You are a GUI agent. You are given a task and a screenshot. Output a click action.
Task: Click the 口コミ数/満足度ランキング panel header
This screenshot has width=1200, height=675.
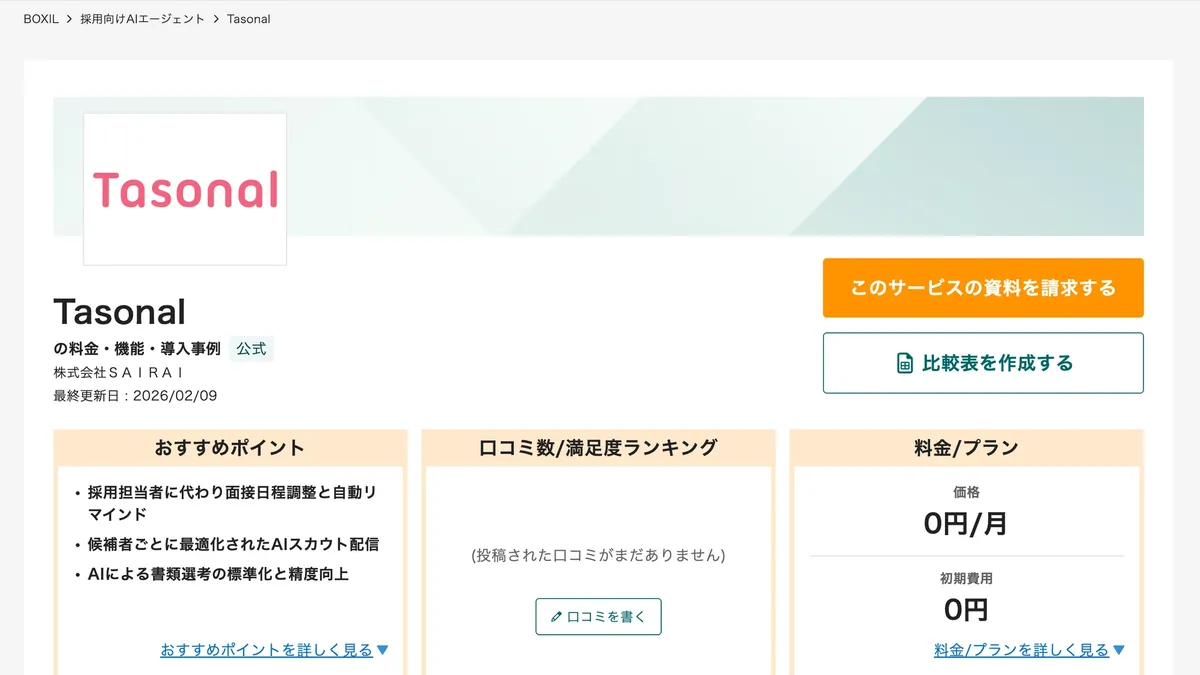(x=598, y=447)
